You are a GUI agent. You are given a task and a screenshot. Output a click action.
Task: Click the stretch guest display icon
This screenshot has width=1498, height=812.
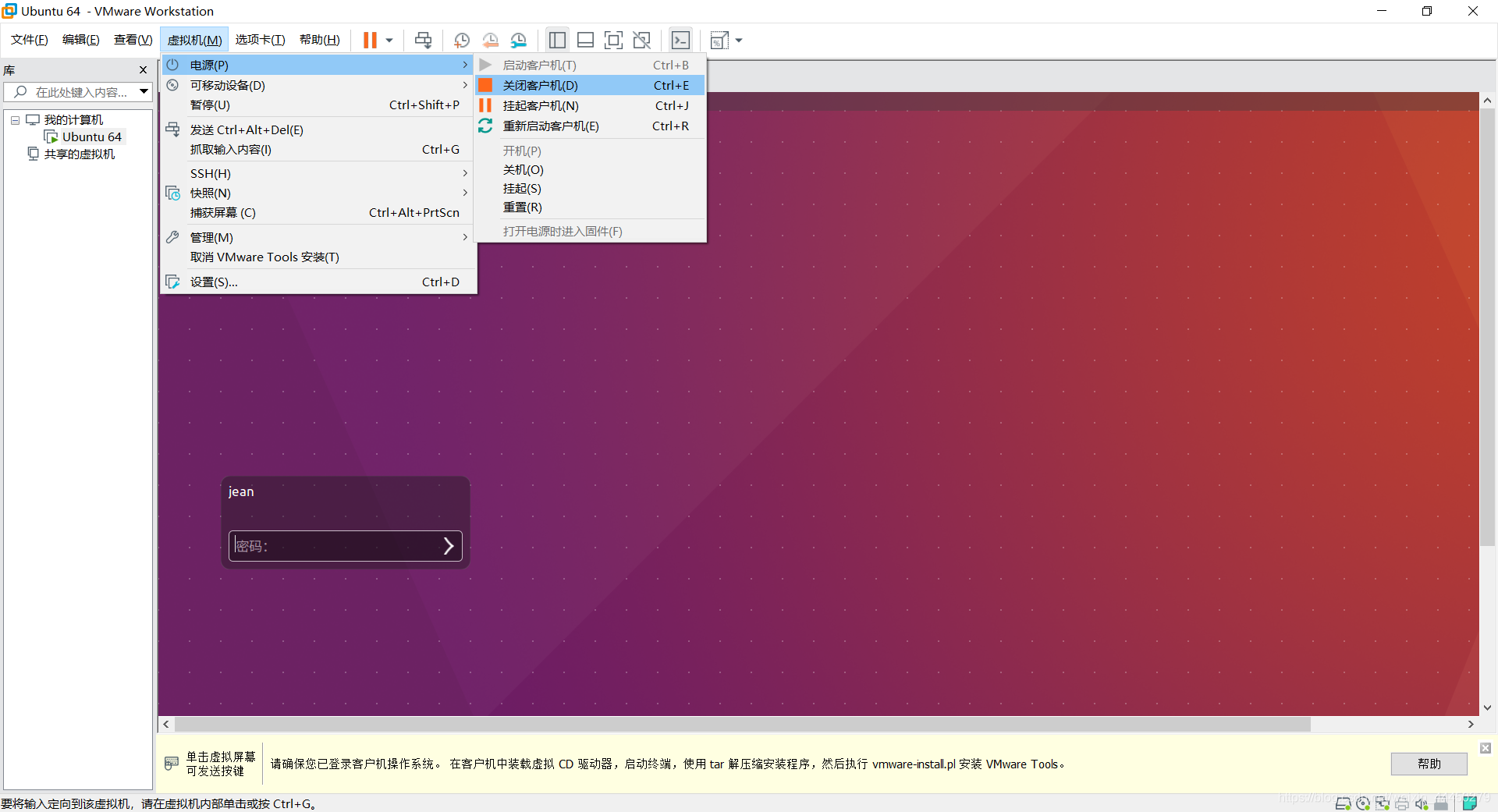719,40
